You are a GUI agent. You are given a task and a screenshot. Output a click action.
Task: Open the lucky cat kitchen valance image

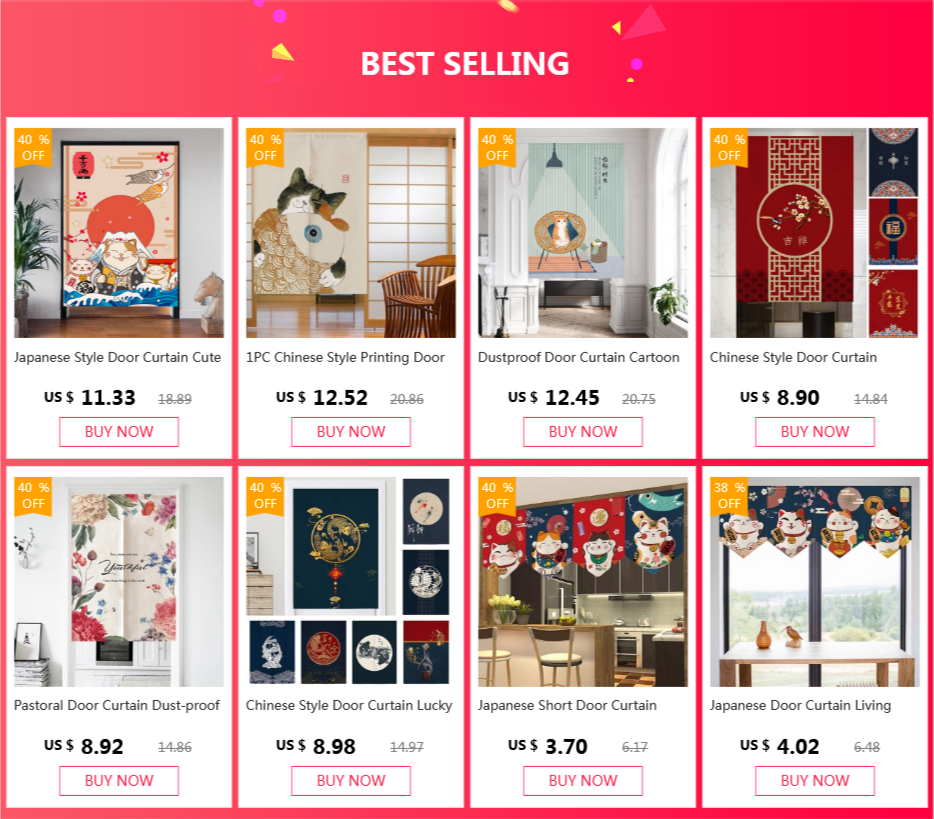tap(583, 581)
